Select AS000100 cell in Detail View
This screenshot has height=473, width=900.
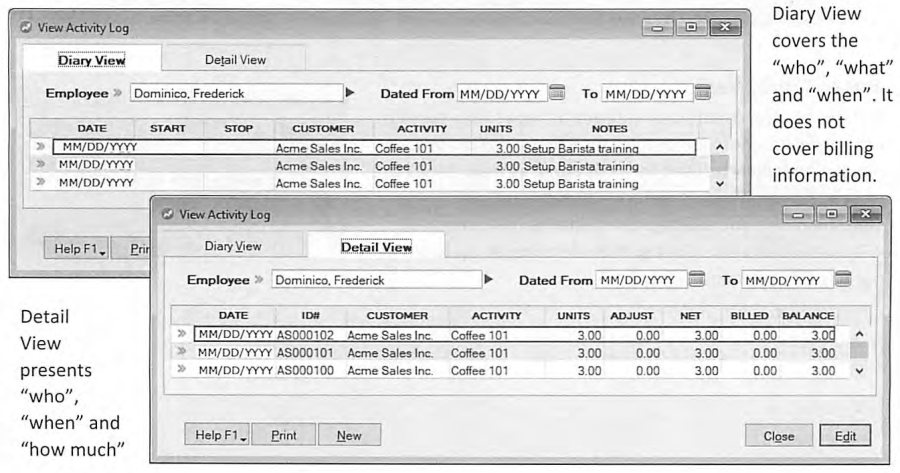pos(305,370)
